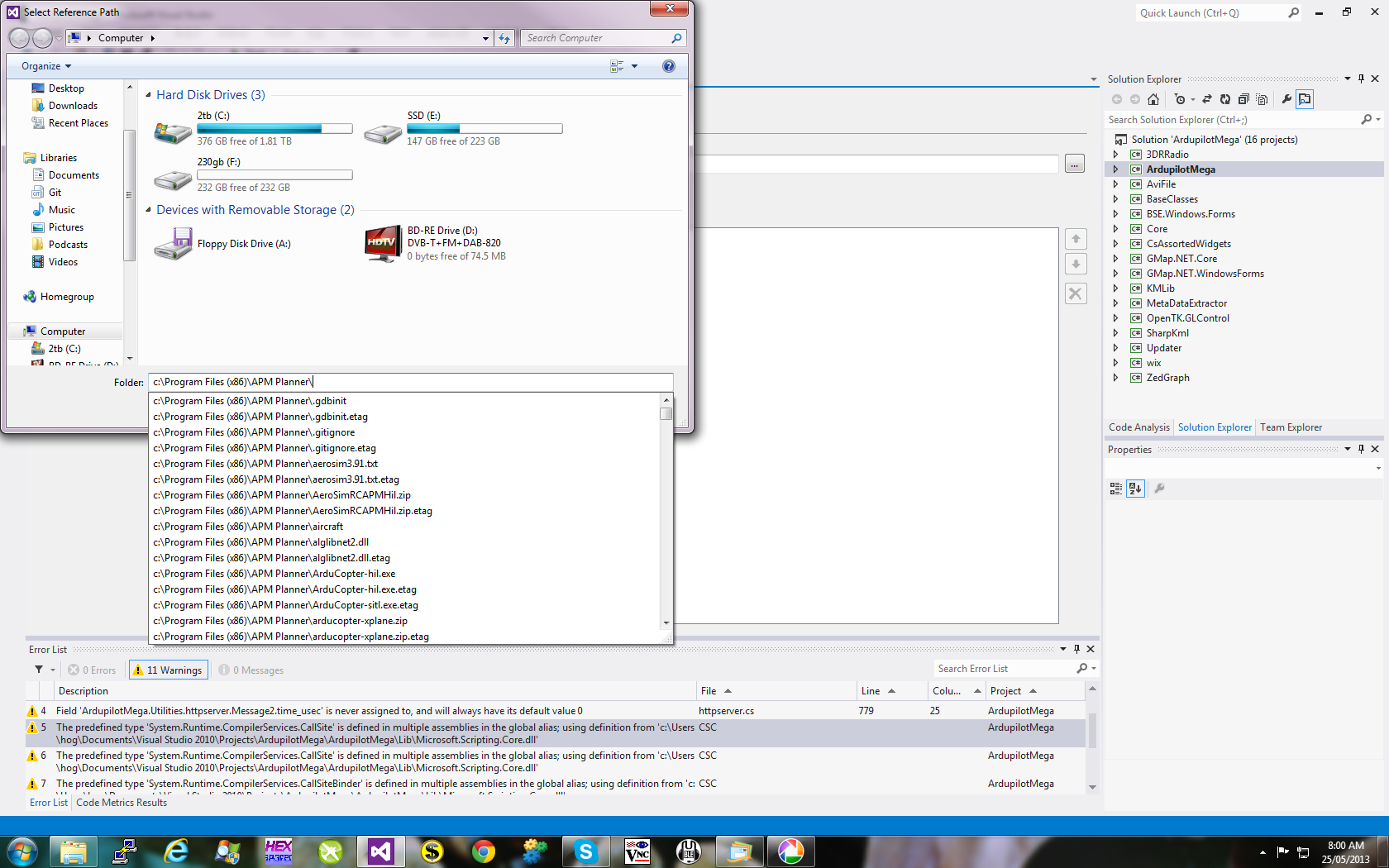This screenshot has height=868, width=1389.
Task: Click the Windows Start button
Action: tap(21, 851)
